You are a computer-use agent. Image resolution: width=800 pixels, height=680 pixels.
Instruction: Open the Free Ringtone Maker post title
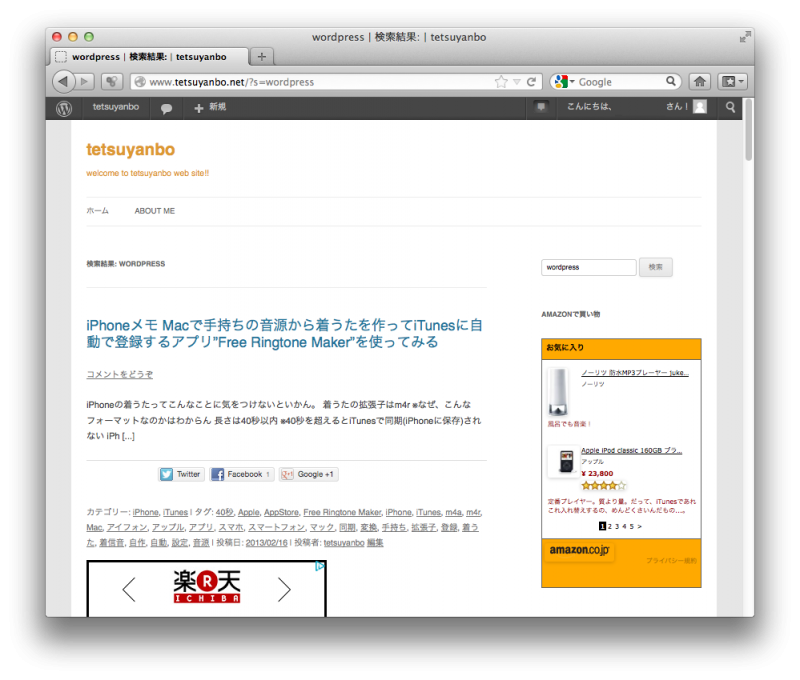pos(284,334)
